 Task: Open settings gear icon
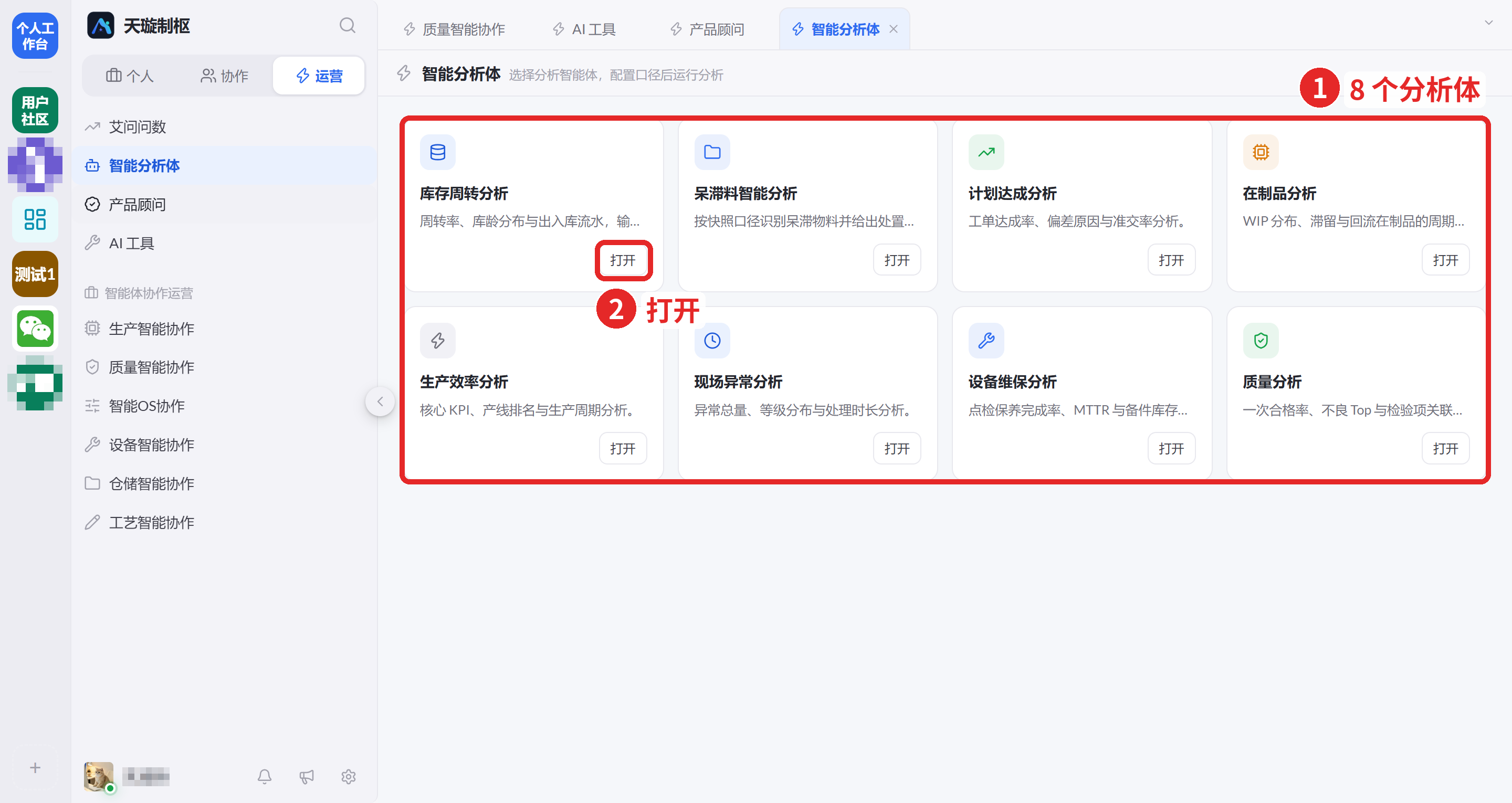pos(349,777)
